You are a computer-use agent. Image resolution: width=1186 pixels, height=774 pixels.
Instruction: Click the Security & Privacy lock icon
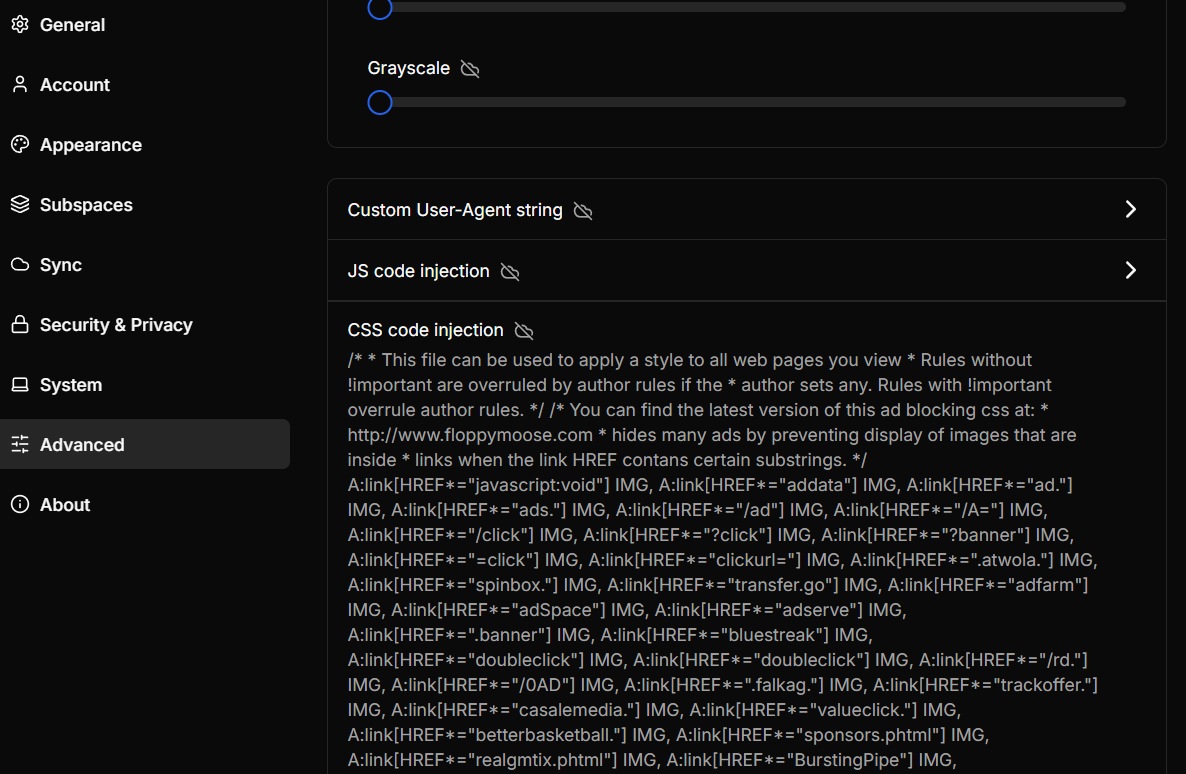(20, 325)
